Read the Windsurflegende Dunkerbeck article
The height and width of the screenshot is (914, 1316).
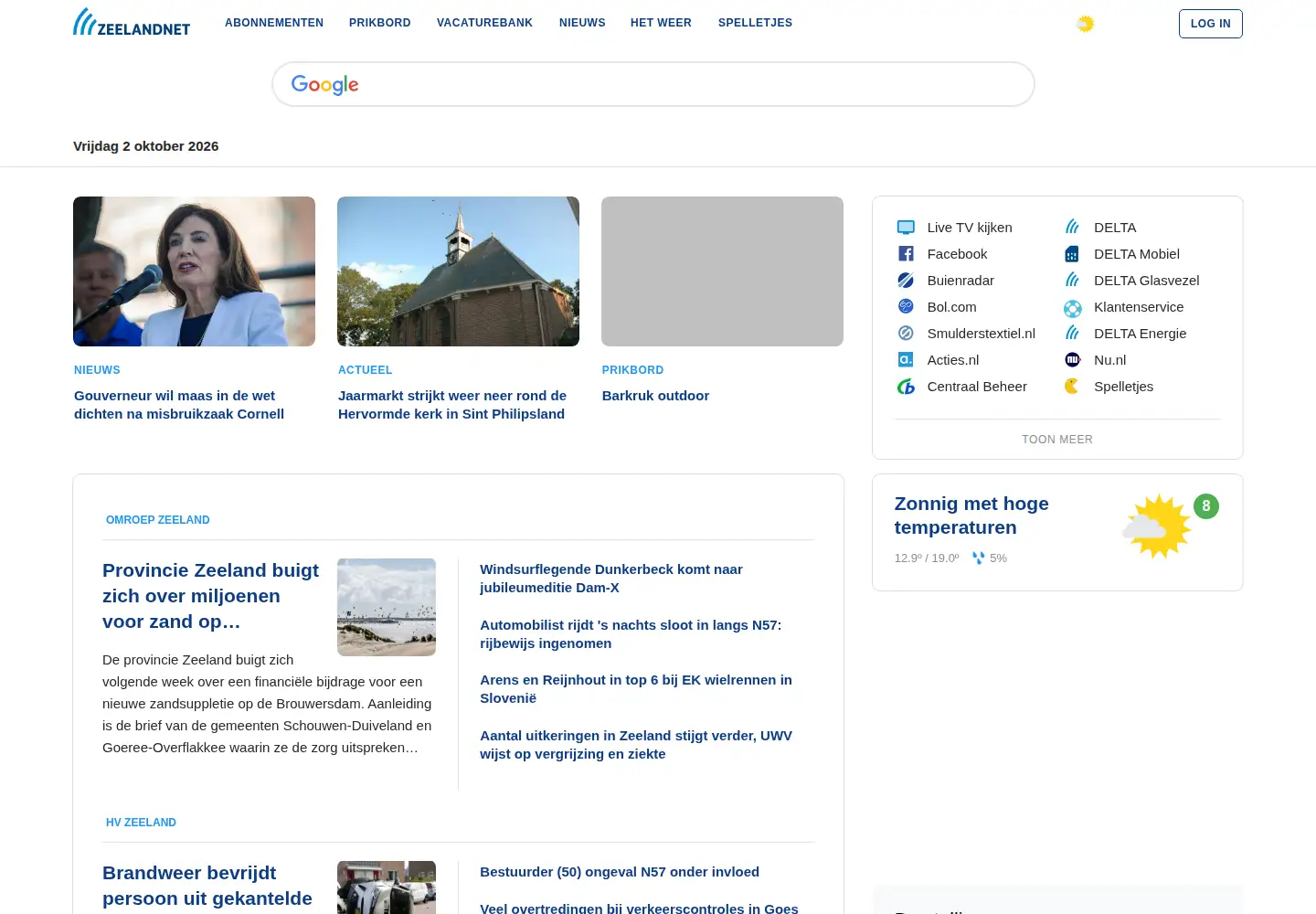click(x=611, y=579)
